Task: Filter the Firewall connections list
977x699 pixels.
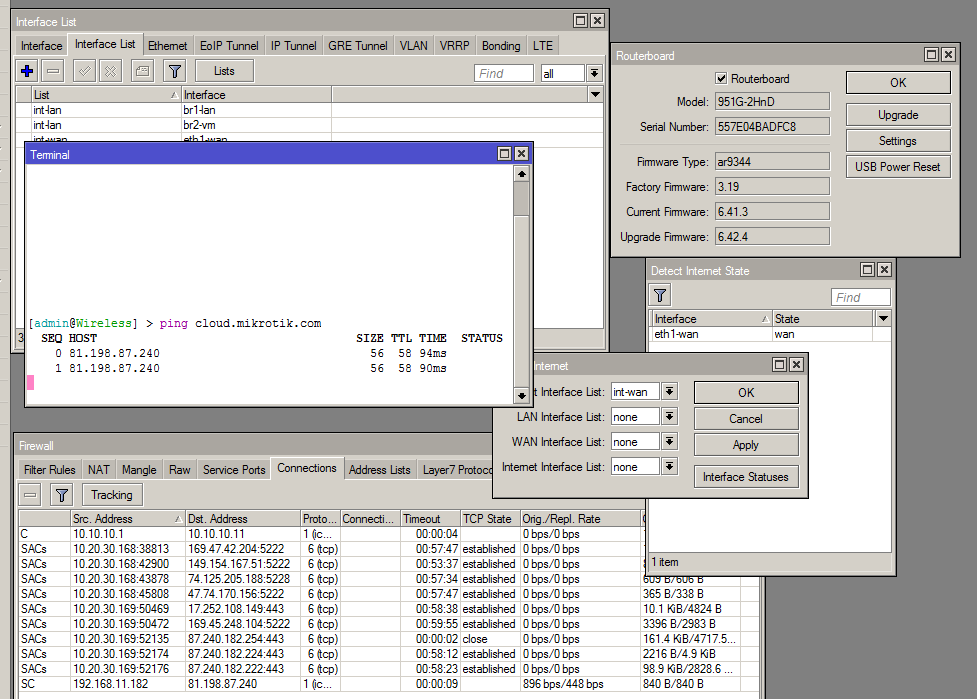Action: pyautogui.click(x=62, y=495)
